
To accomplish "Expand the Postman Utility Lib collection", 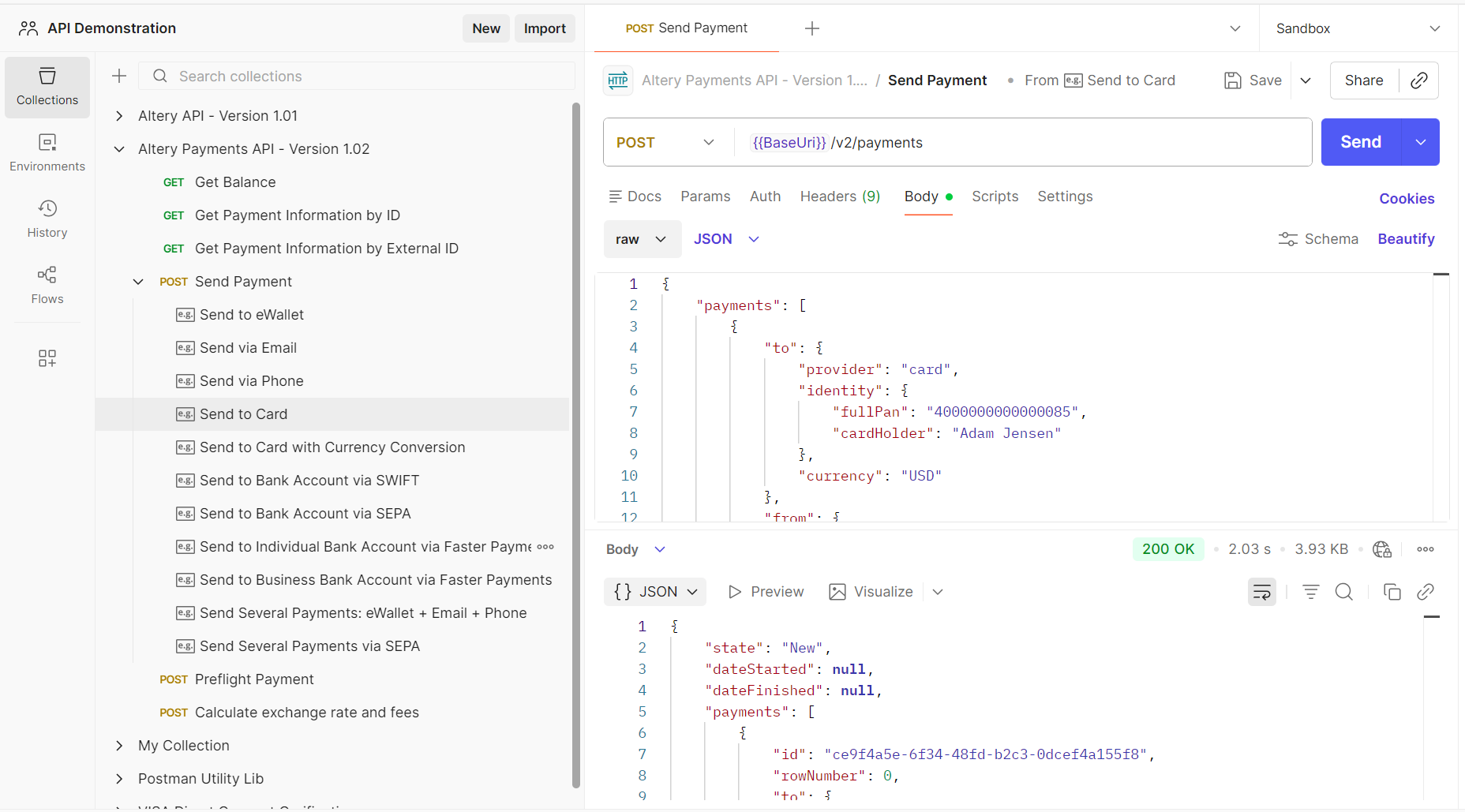I will coord(119,779).
